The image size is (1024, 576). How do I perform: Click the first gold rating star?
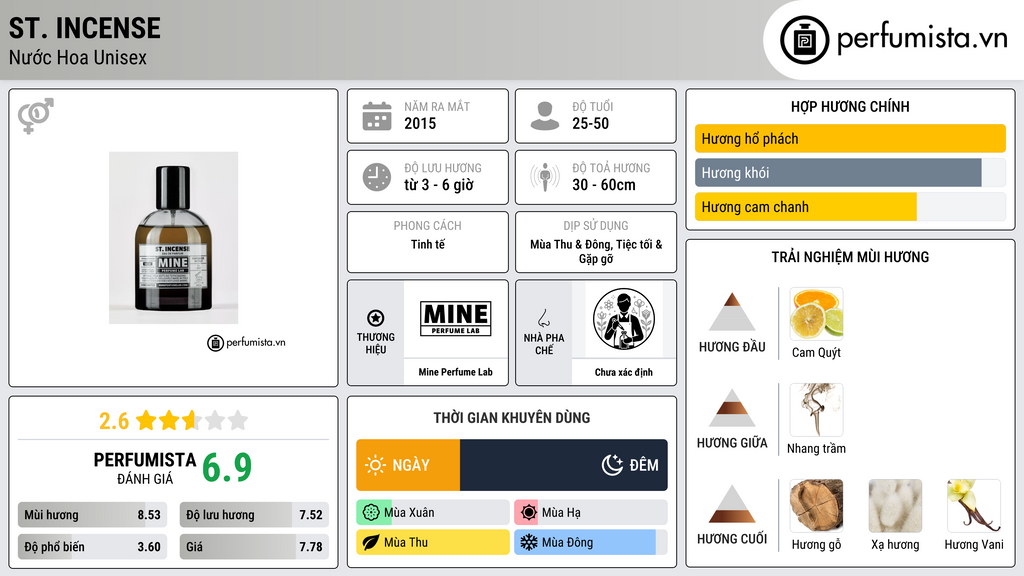[146, 420]
